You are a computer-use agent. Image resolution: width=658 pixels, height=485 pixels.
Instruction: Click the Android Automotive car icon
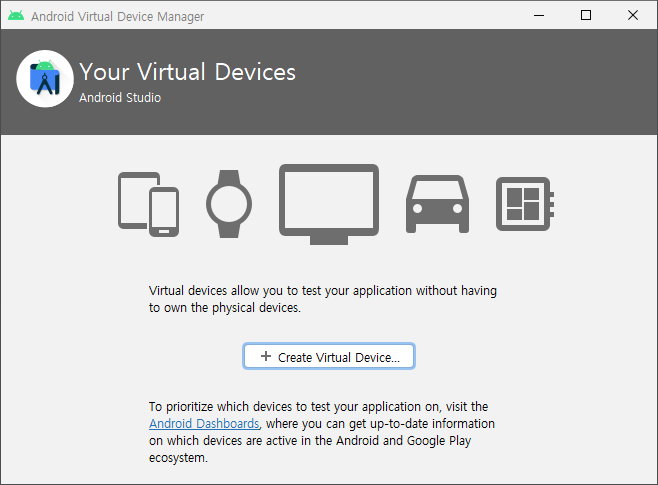pyautogui.click(x=437, y=204)
